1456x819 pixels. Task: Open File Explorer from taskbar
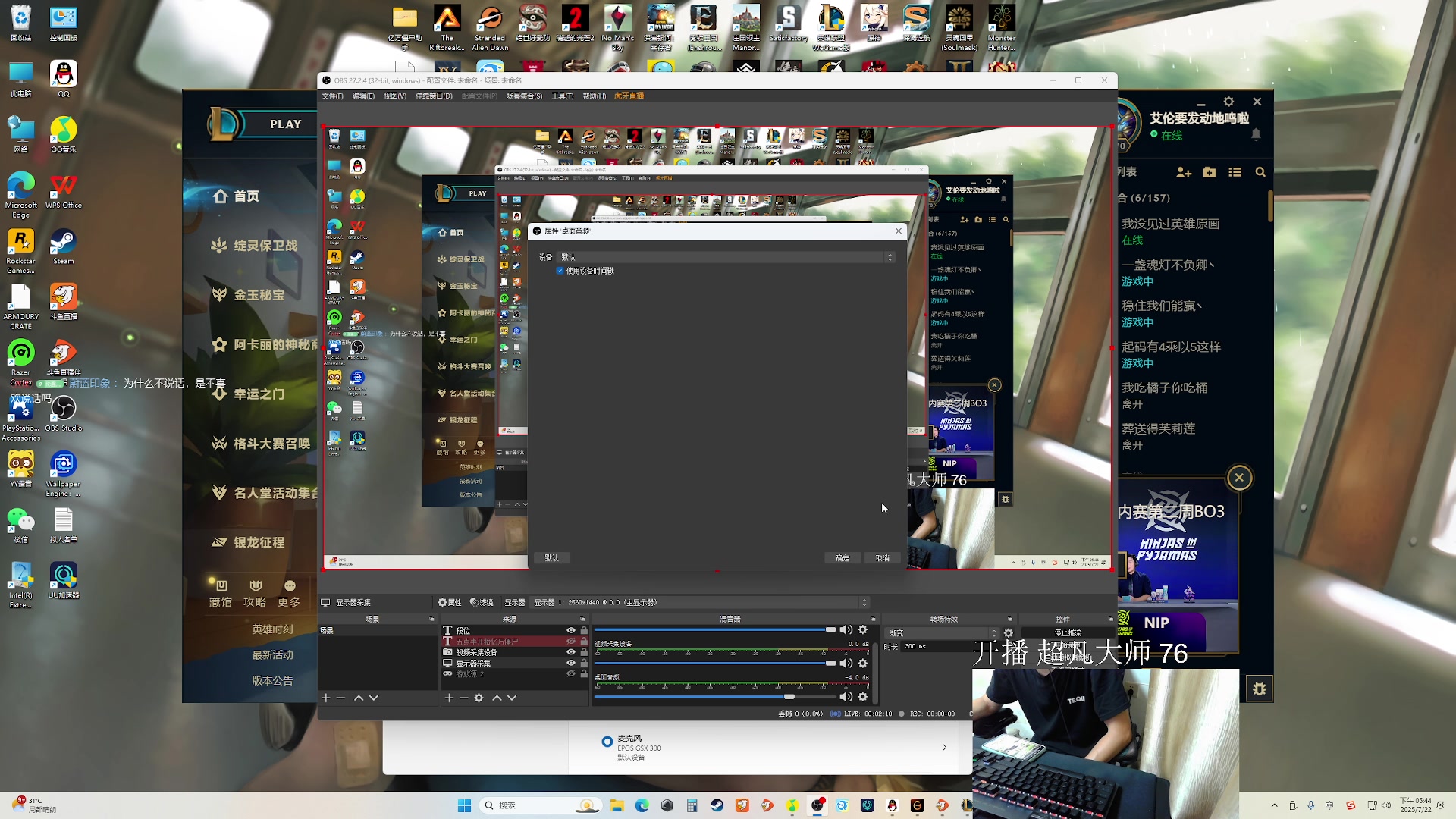click(617, 805)
